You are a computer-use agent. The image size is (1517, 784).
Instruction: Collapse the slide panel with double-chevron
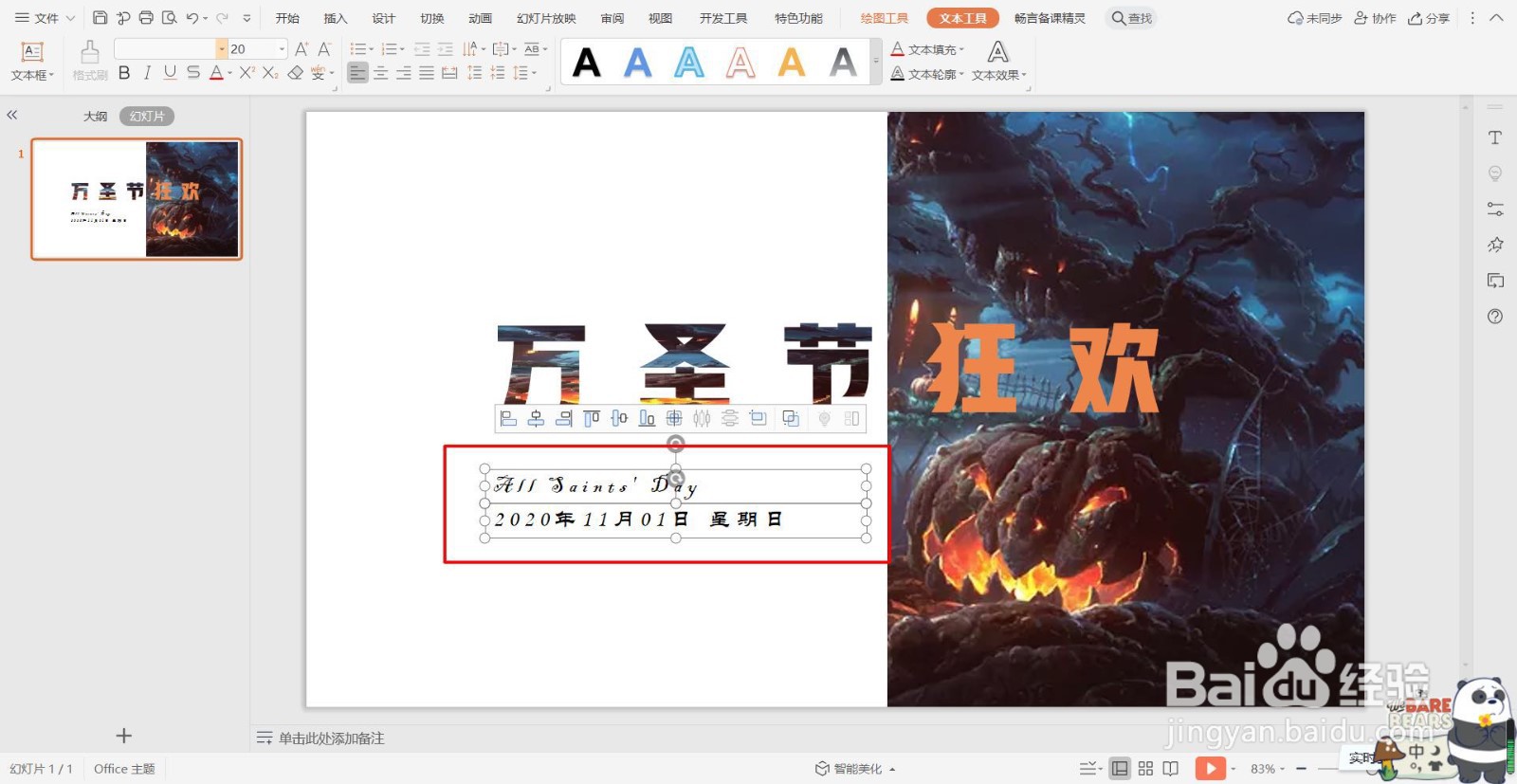(12, 115)
